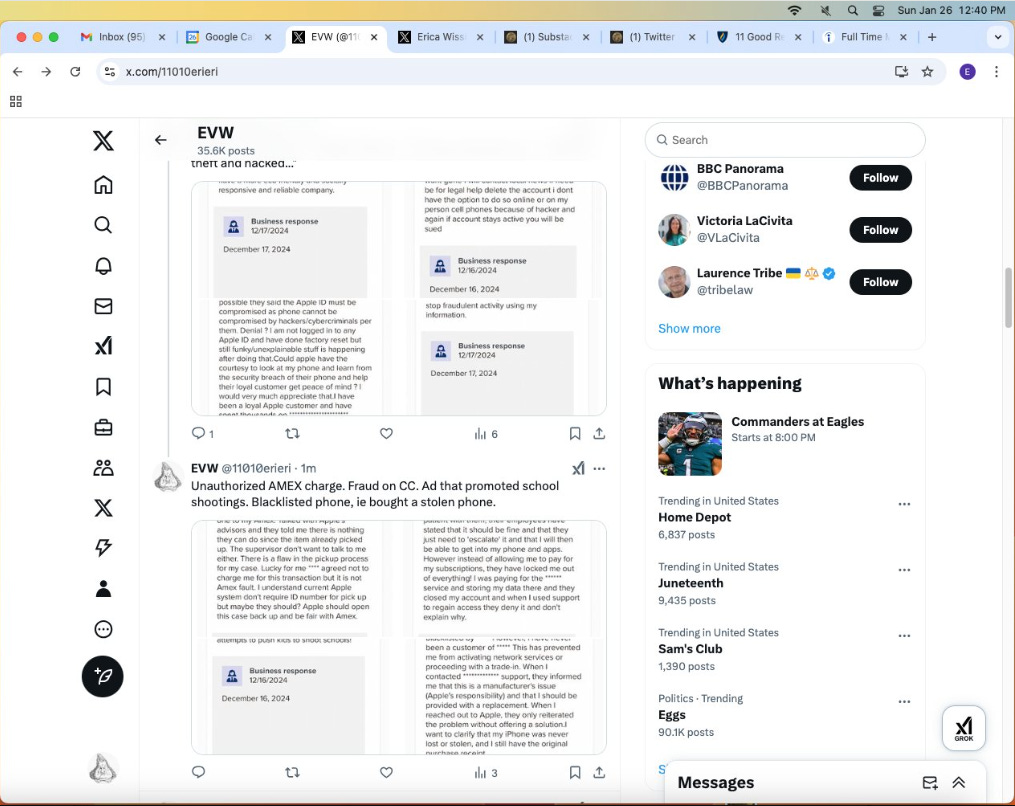
Task: Open EVW avatar on AMEX post
Action: click(168, 477)
